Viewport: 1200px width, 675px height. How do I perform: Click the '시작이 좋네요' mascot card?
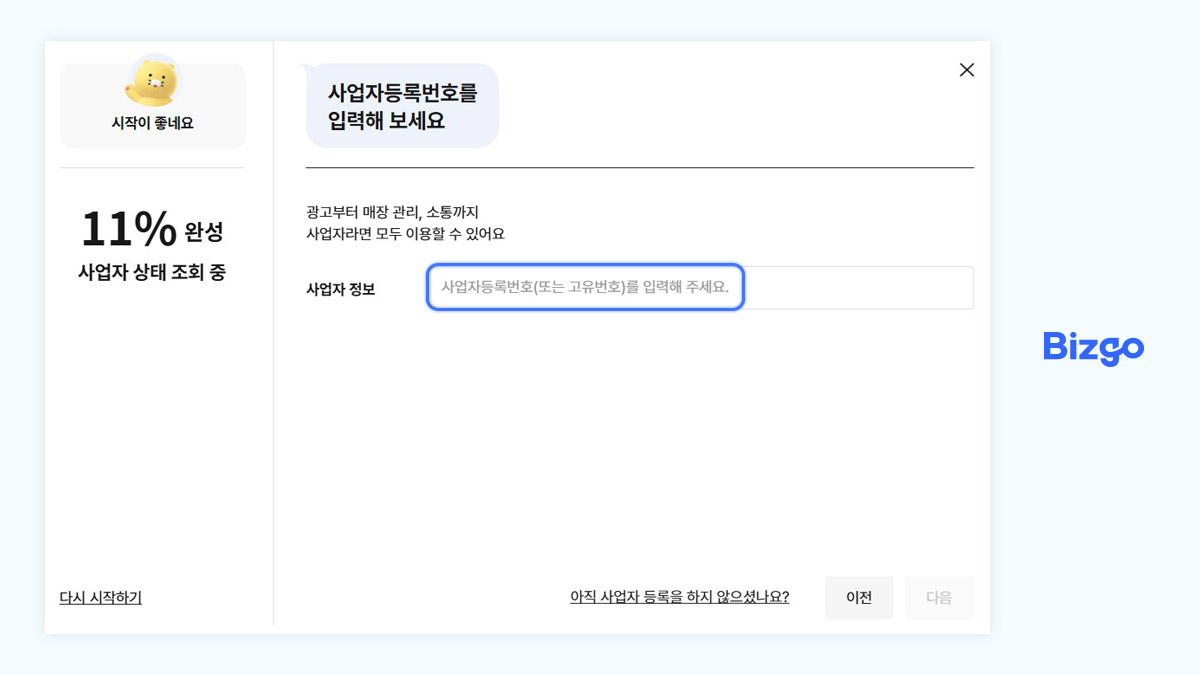click(x=152, y=104)
